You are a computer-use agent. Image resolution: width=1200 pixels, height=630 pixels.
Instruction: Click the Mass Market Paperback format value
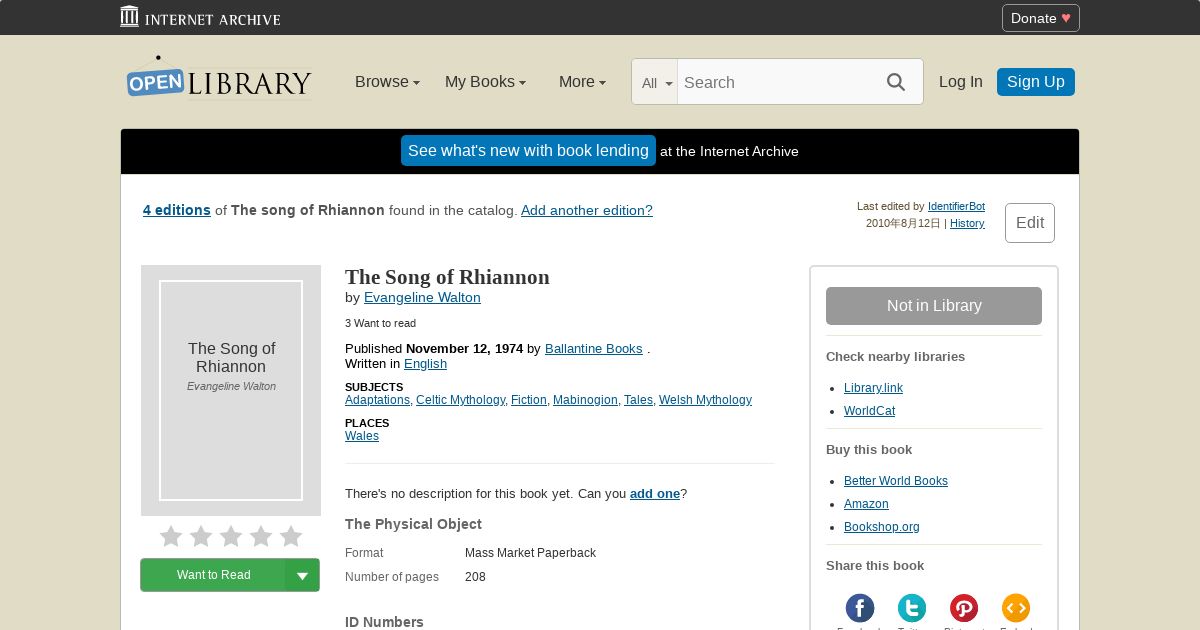coord(530,553)
